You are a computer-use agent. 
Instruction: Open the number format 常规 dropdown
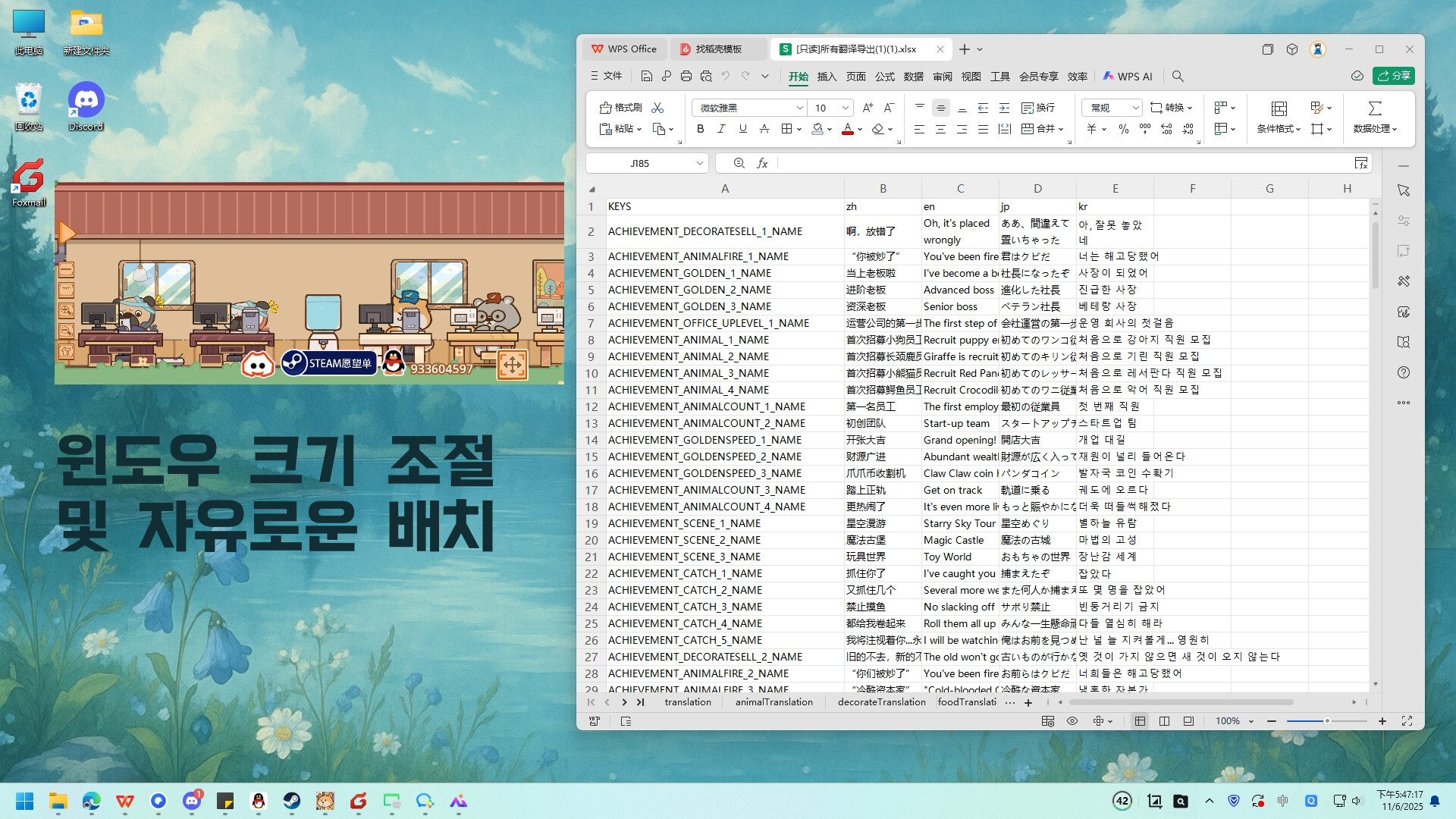coord(1134,108)
